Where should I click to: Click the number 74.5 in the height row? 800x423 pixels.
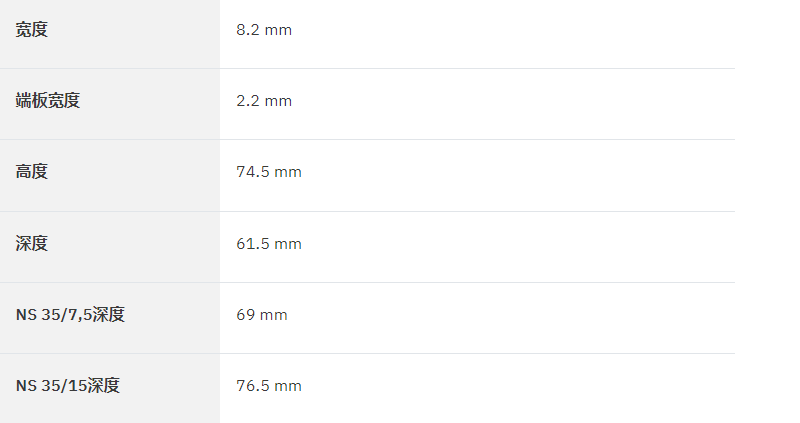pos(253,171)
